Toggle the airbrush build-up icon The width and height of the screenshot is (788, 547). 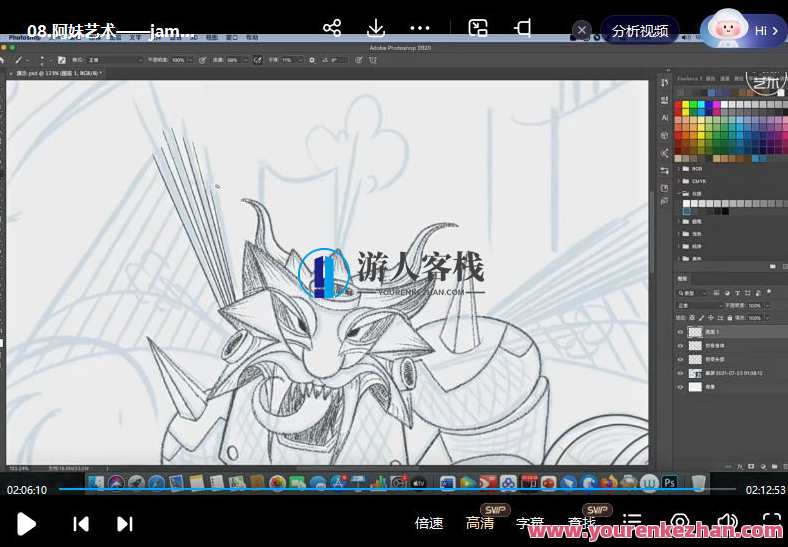(257, 60)
